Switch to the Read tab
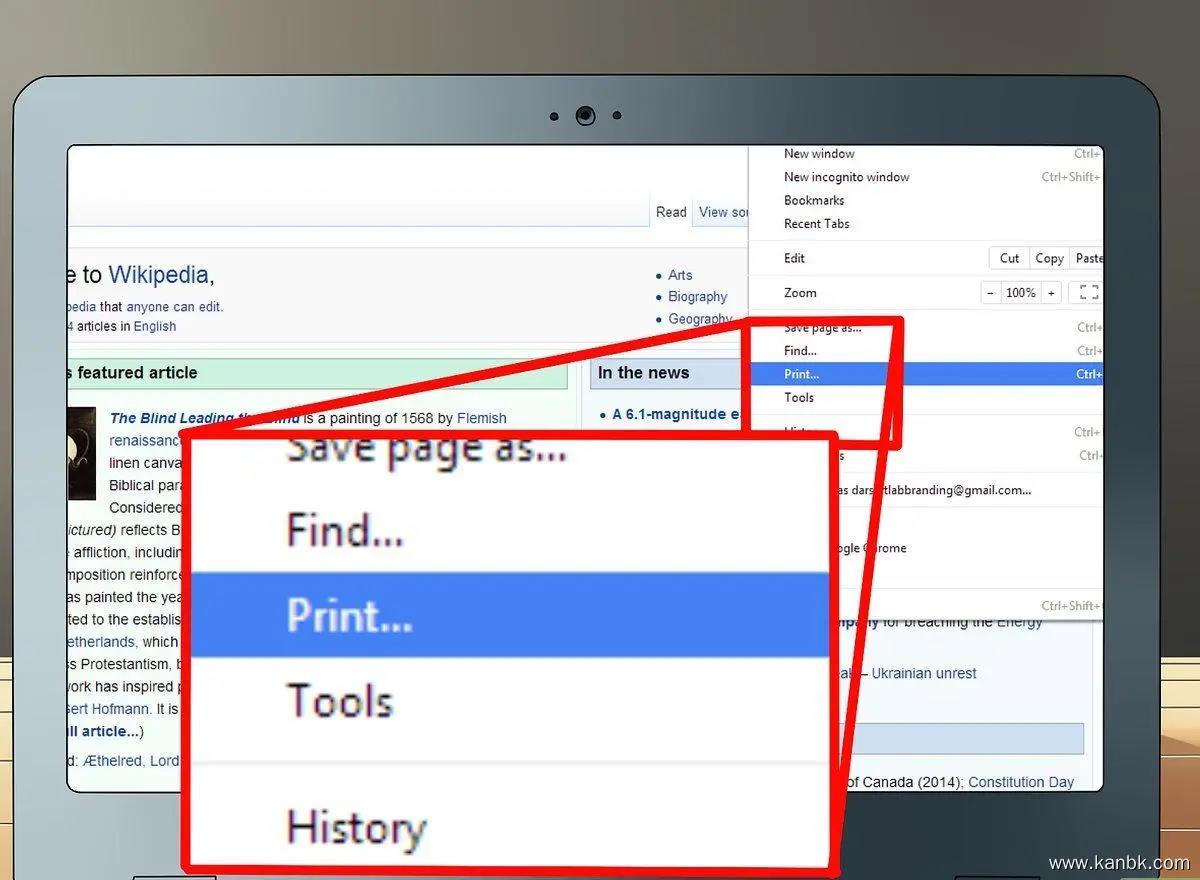This screenshot has height=880, width=1200. click(671, 212)
